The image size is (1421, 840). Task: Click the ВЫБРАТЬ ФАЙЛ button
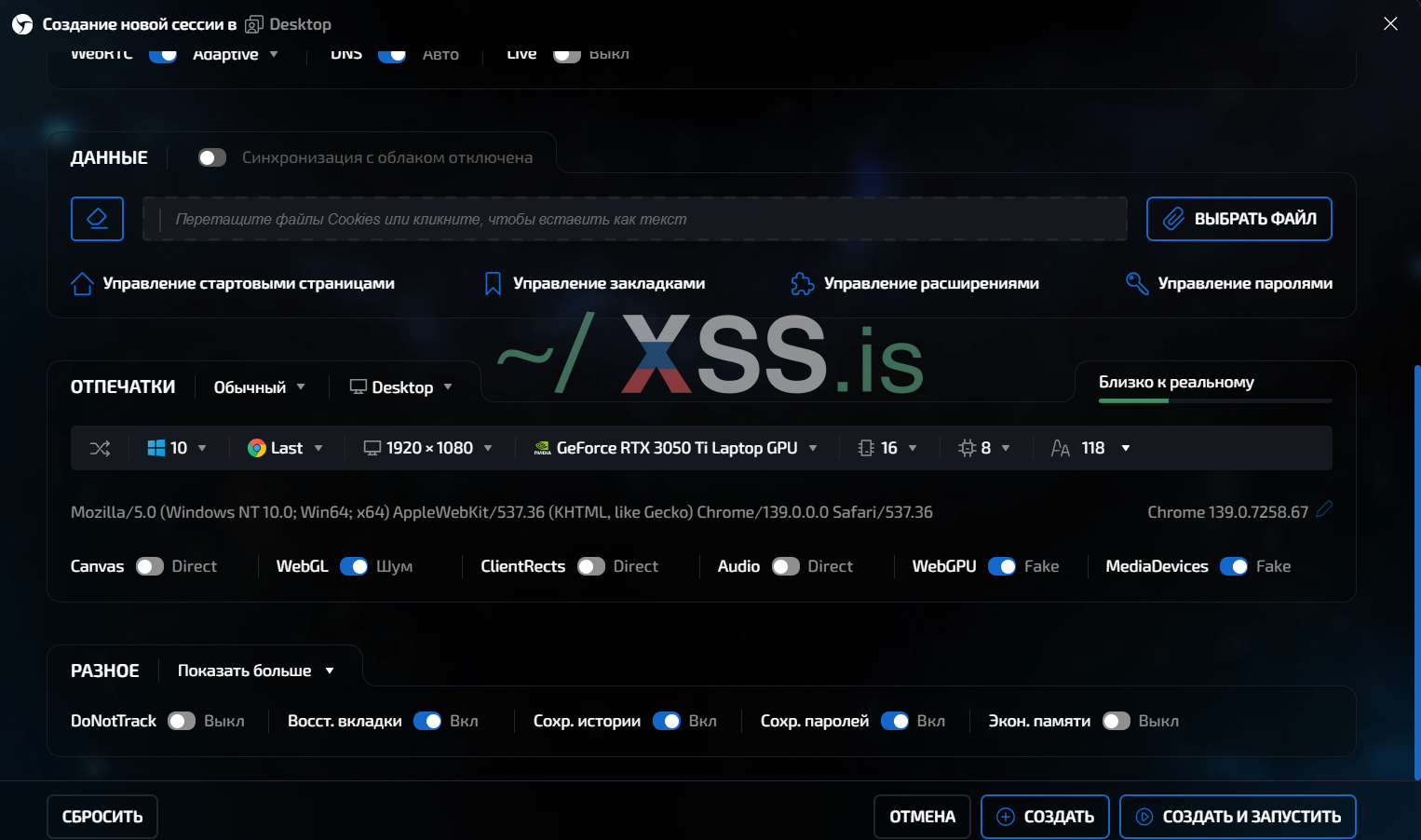1239,219
